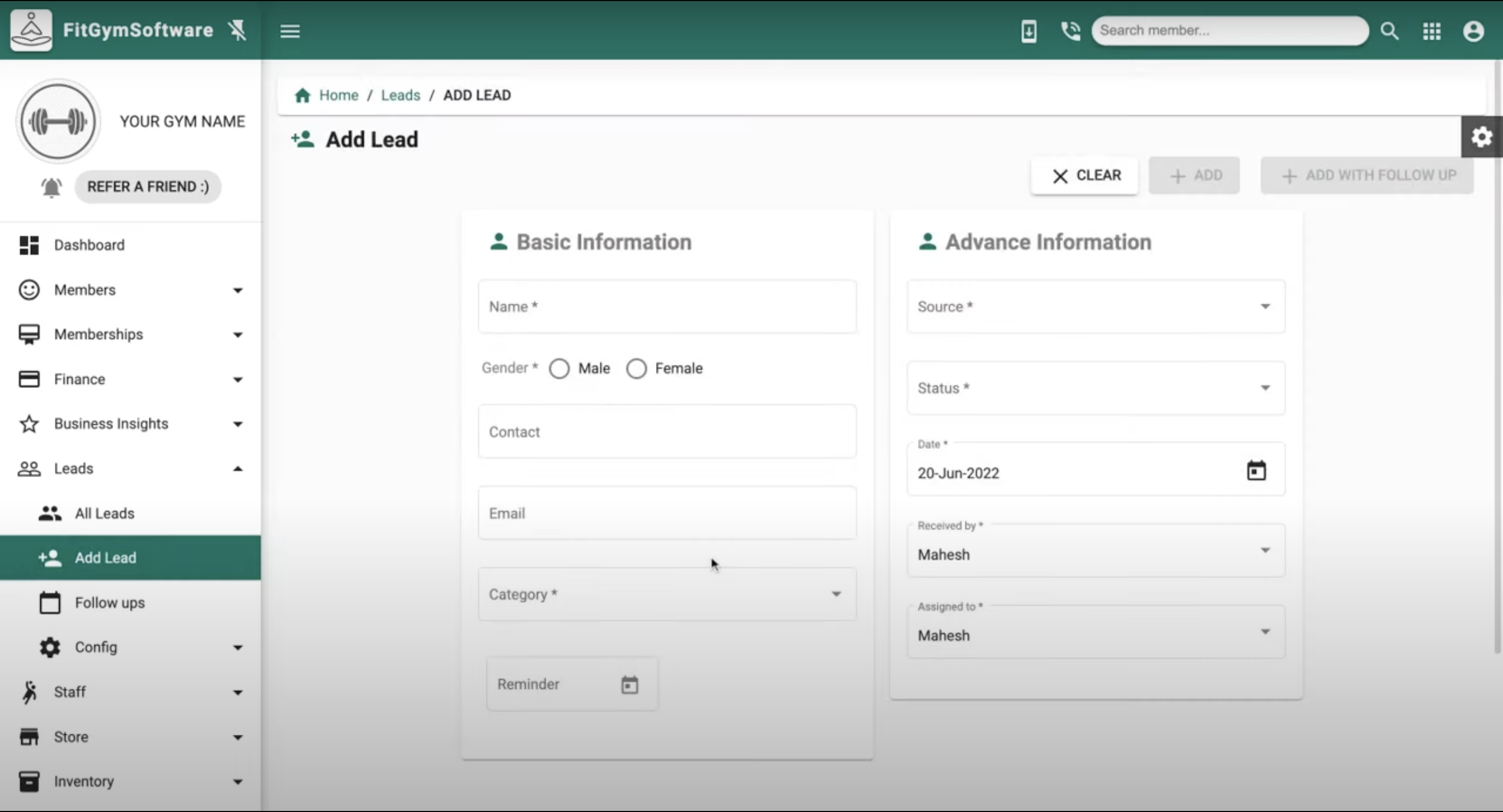Click the hamburger menu icon
The image size is (1503, 812).
pyautogui.click(x=290, y=31)
